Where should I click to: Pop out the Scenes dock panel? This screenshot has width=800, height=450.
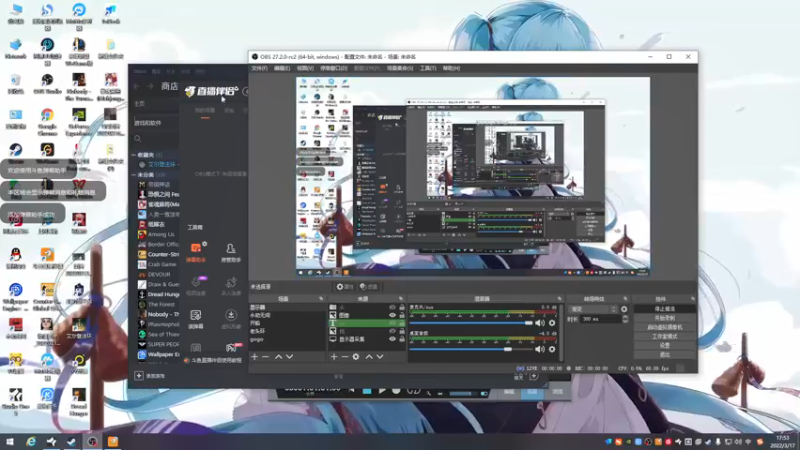pyautogui.click(x=321, y=298)
